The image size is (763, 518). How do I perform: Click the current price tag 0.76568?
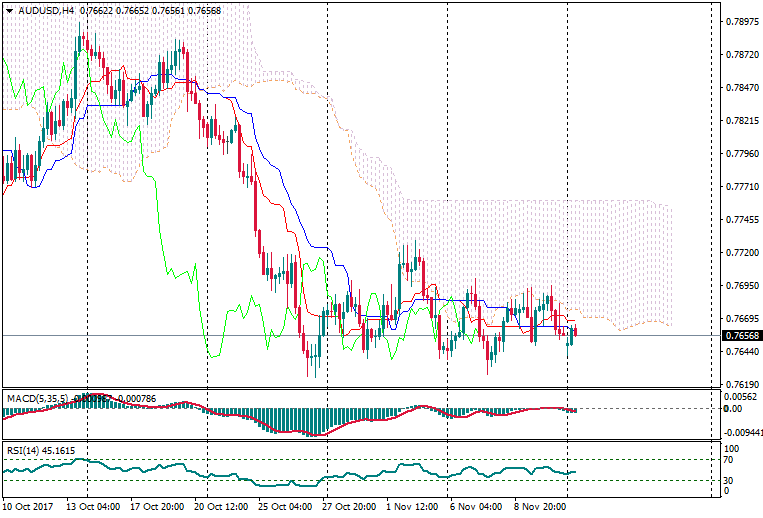click(x=739, y=335)
